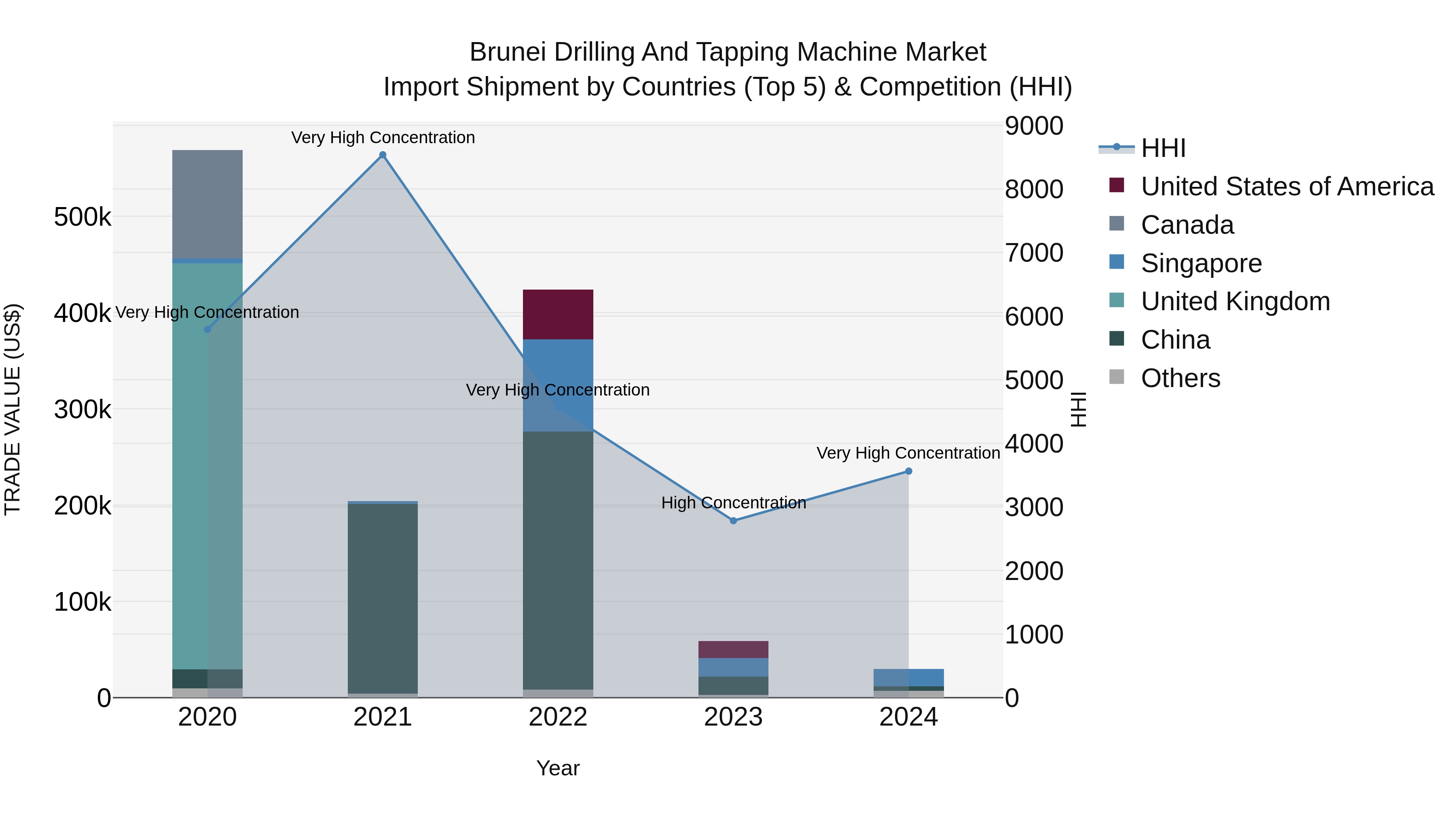The height and width of the screenshot is (819, 1456).
Task: Click the 9000 HHI axis label
Action: click(1034, 125)
